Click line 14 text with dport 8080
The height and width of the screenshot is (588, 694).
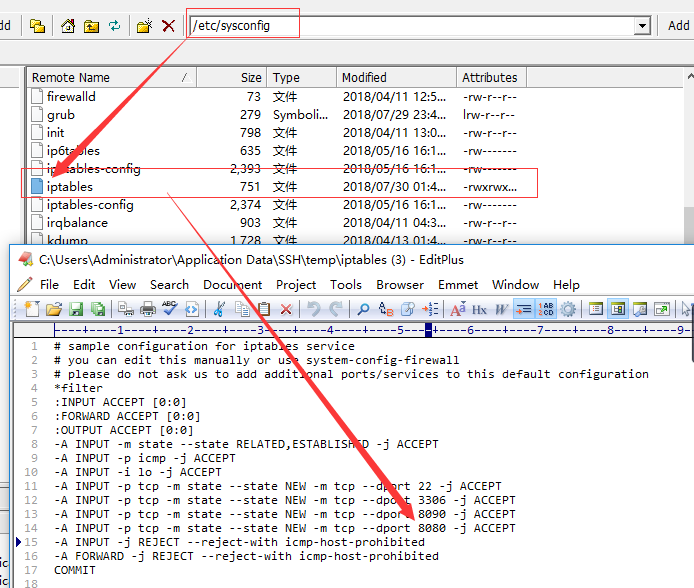[x=285, y=528]
